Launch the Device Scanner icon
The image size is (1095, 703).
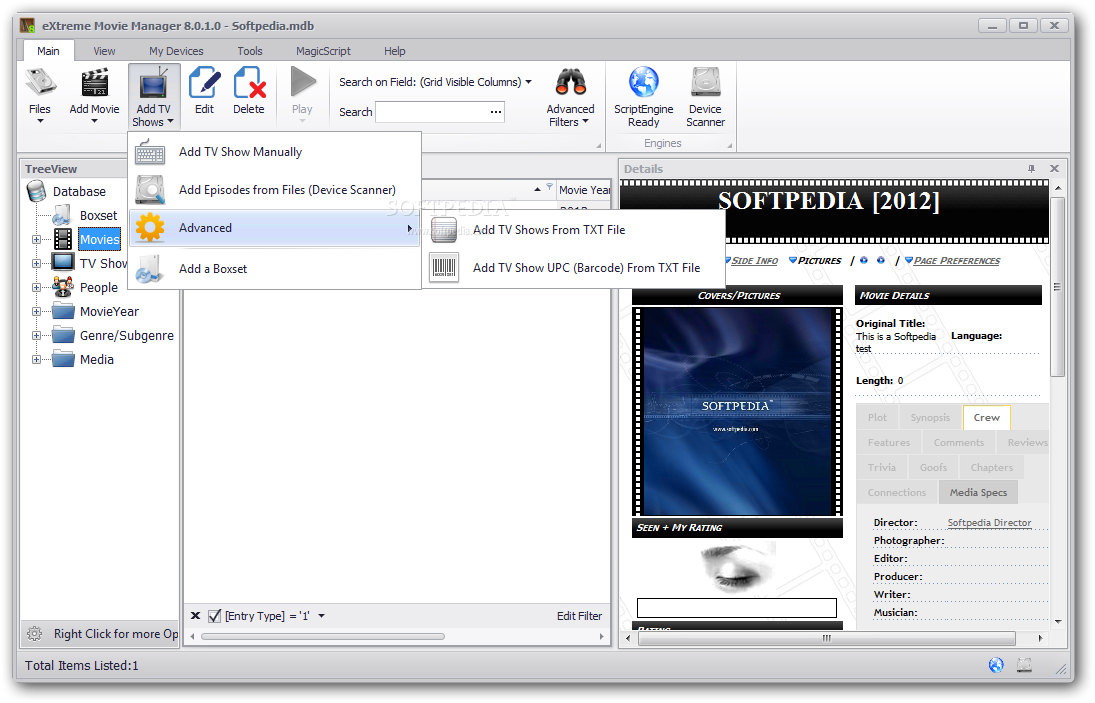pyautogui.click(x=705, y=82)
